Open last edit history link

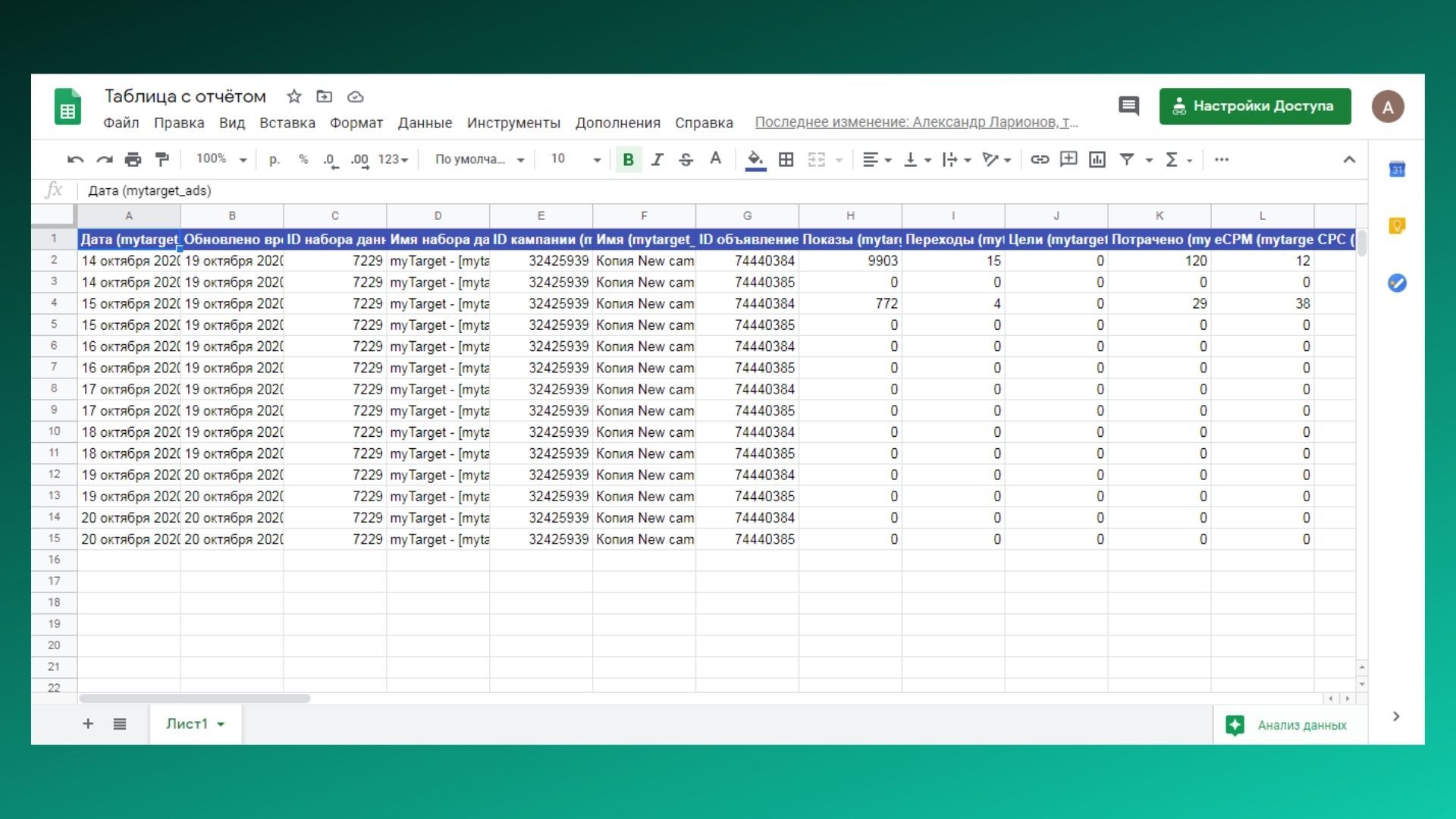[916, 122]
